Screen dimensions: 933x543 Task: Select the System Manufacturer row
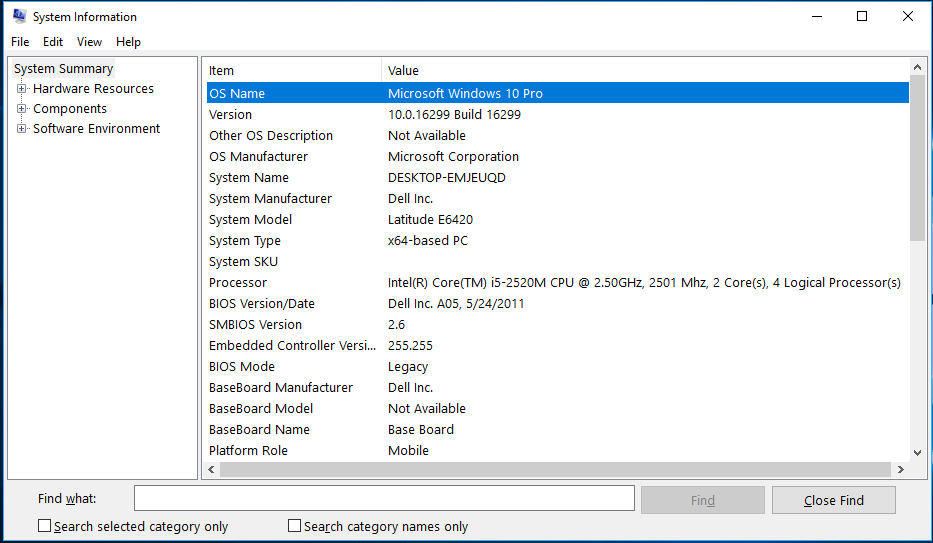(x=558, y=199)
